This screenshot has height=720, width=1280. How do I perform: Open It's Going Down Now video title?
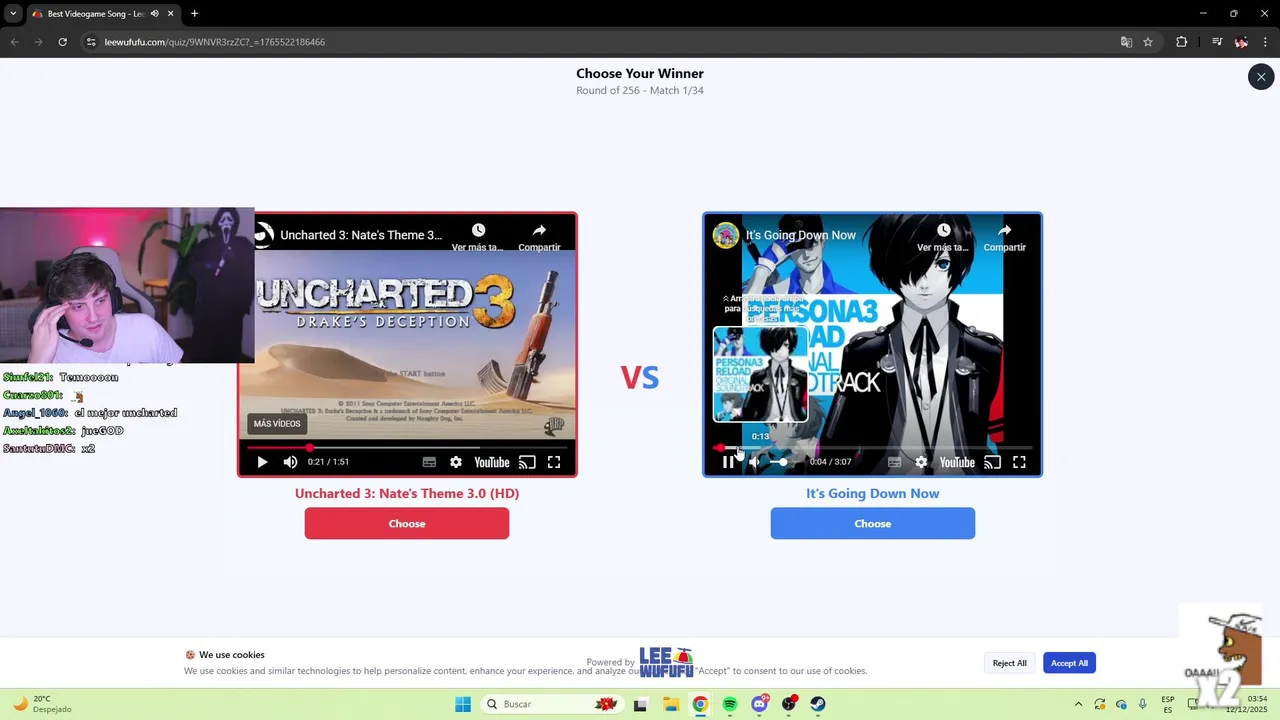coord(801,235)
